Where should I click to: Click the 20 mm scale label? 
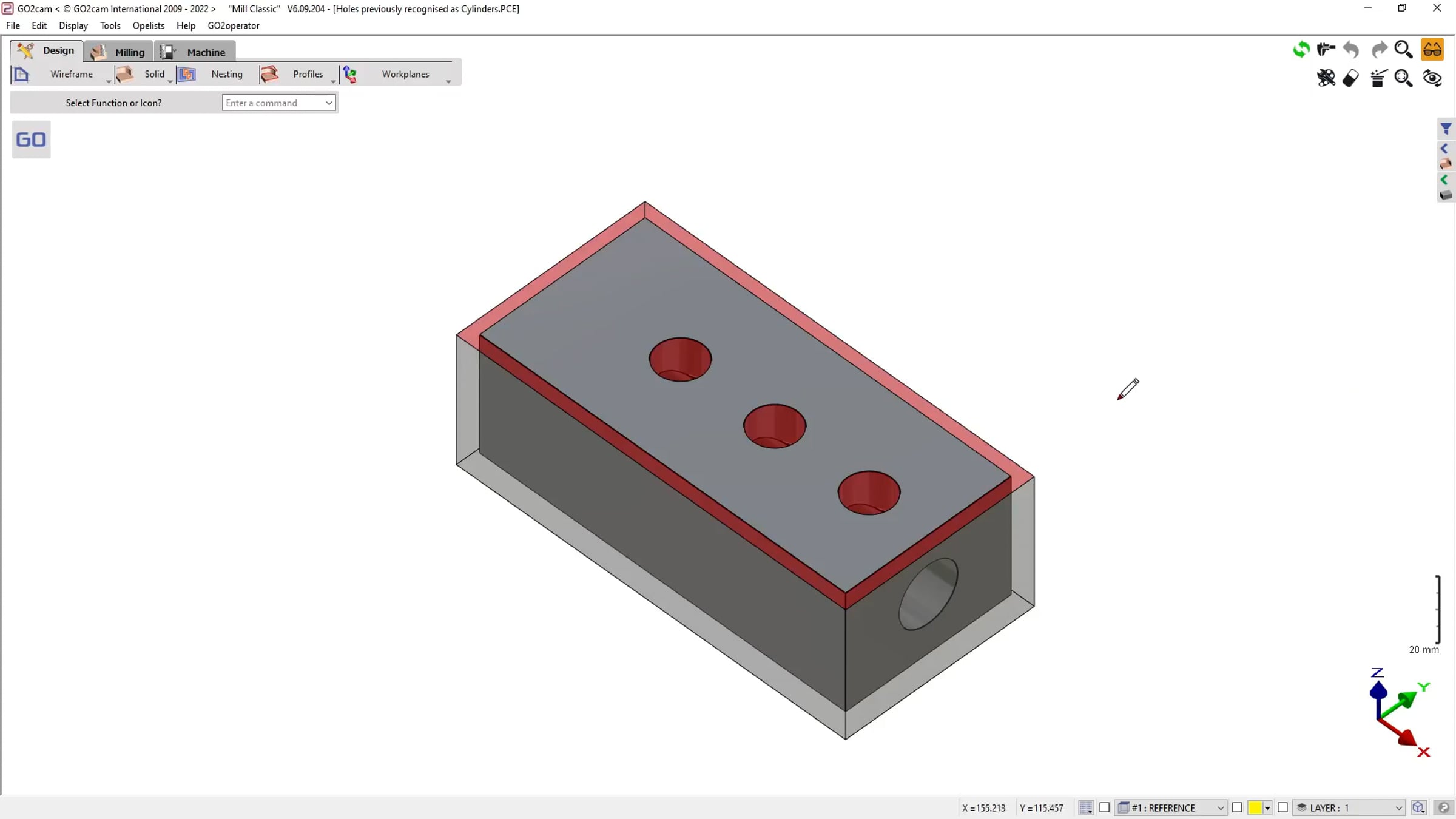tap(1424, 650)
